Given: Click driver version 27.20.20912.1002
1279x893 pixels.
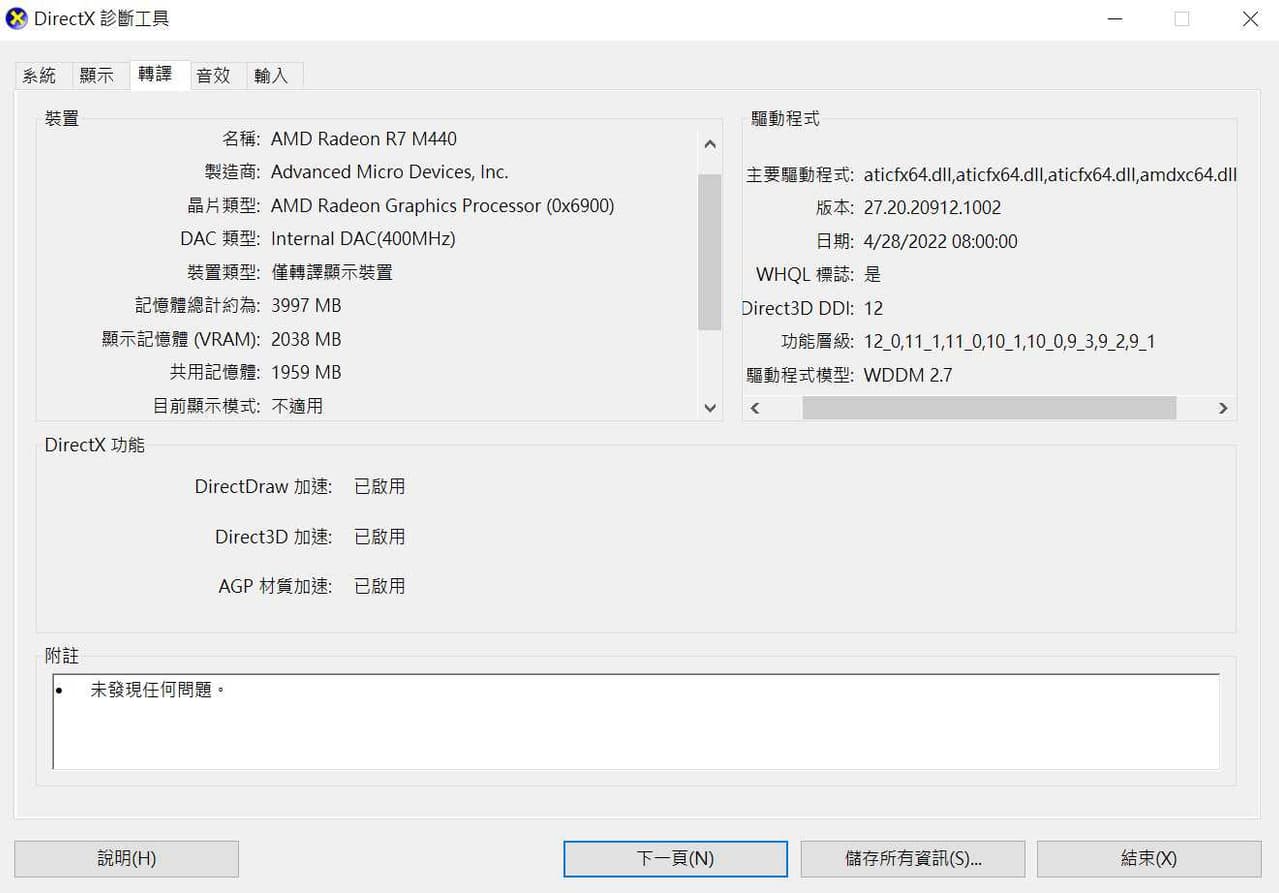Looking at the screenshot, I should click(x=932, y=208).
